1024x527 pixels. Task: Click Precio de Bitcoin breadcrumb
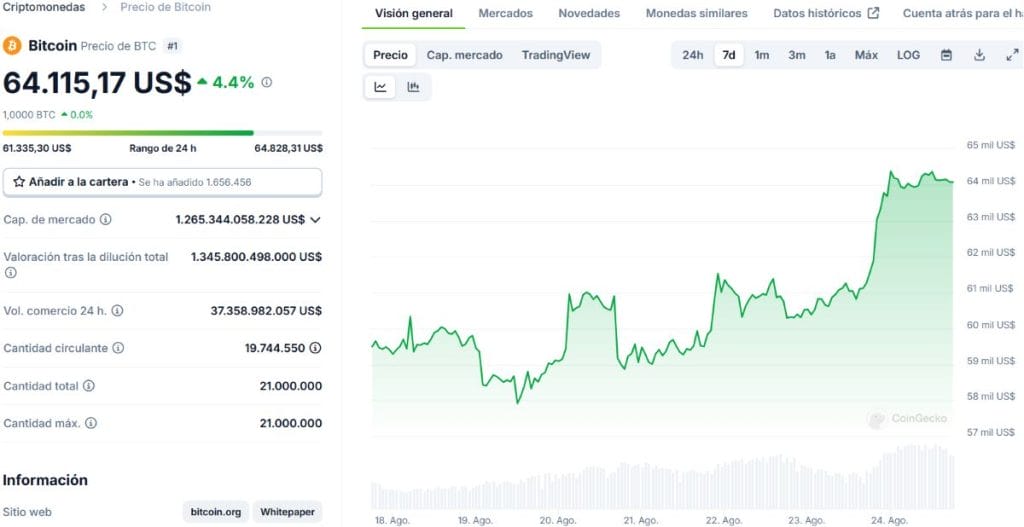click(x=165, y=8)
